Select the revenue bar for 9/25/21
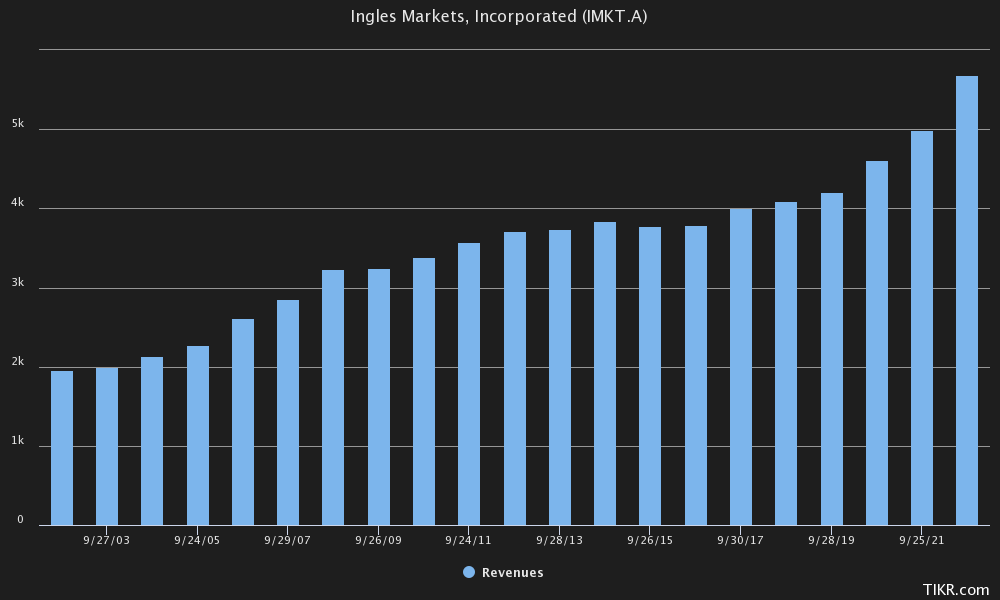 pos(922,328)
